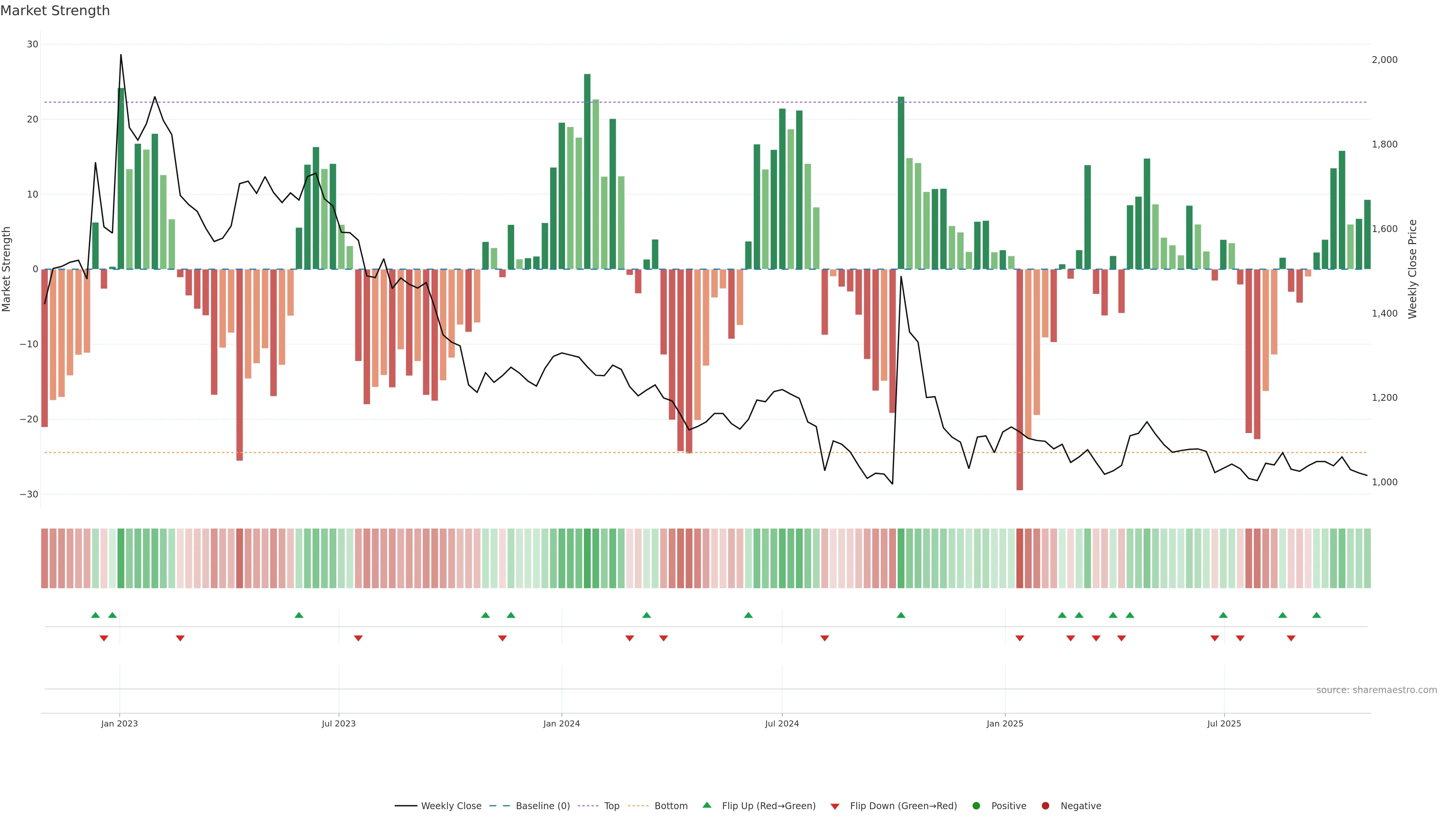Image resolution: width=1456 pixels, height=819 pixels.
Task: Click the last red flip-down triangle marker
Action: tap(1291, 638)
